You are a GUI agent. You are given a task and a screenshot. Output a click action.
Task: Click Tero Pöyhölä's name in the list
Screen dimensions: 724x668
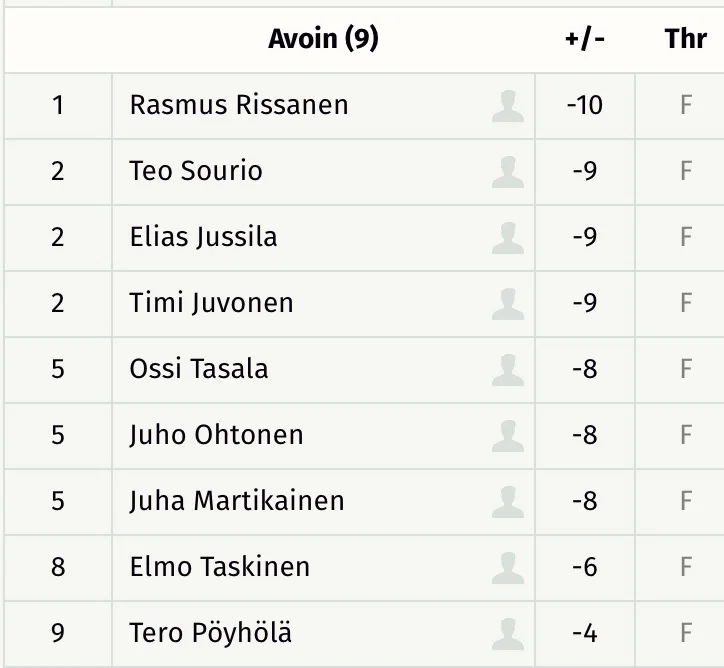[x=211, y=633]
